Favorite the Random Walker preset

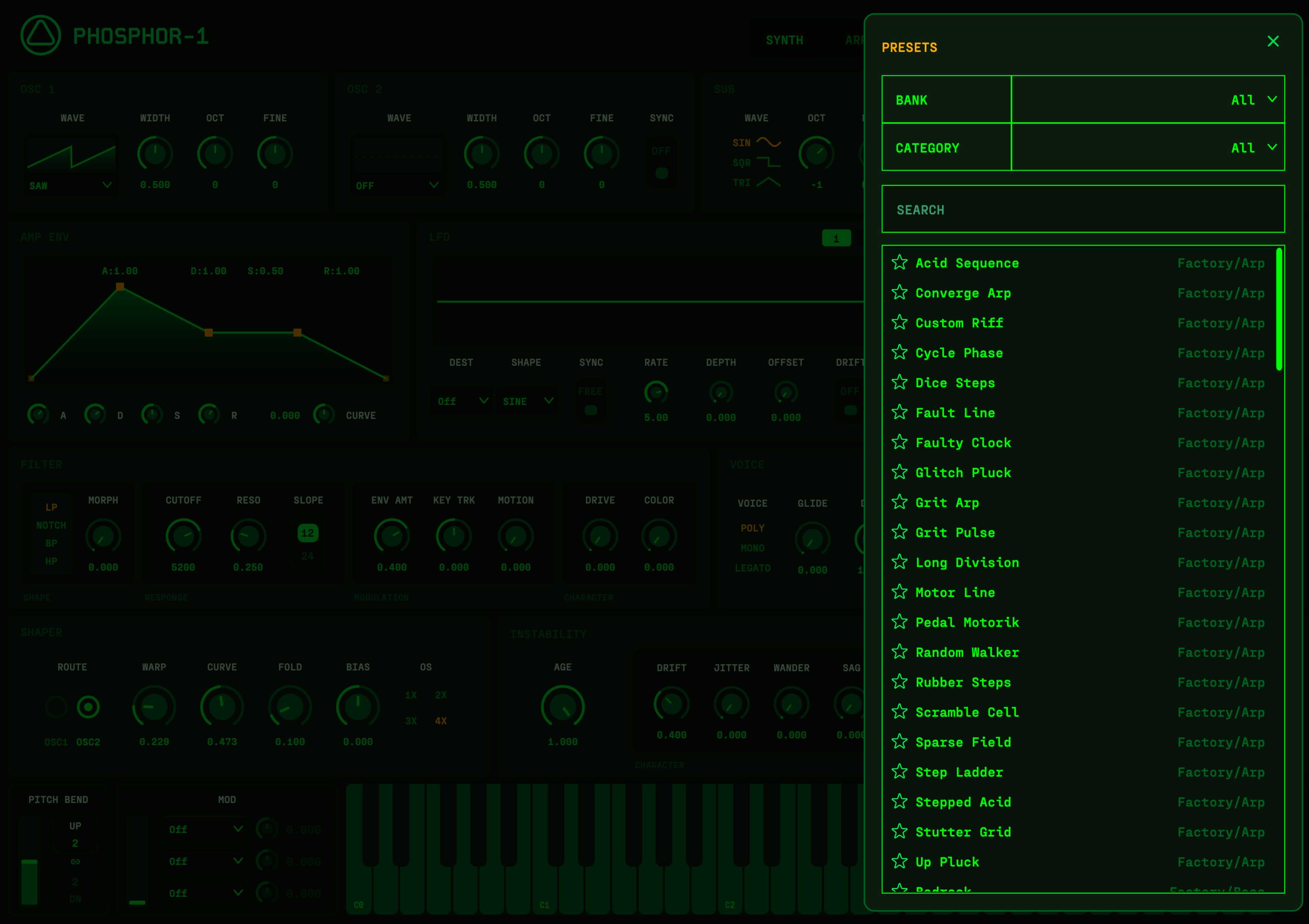pyautogui.click(x=899, y=651)
